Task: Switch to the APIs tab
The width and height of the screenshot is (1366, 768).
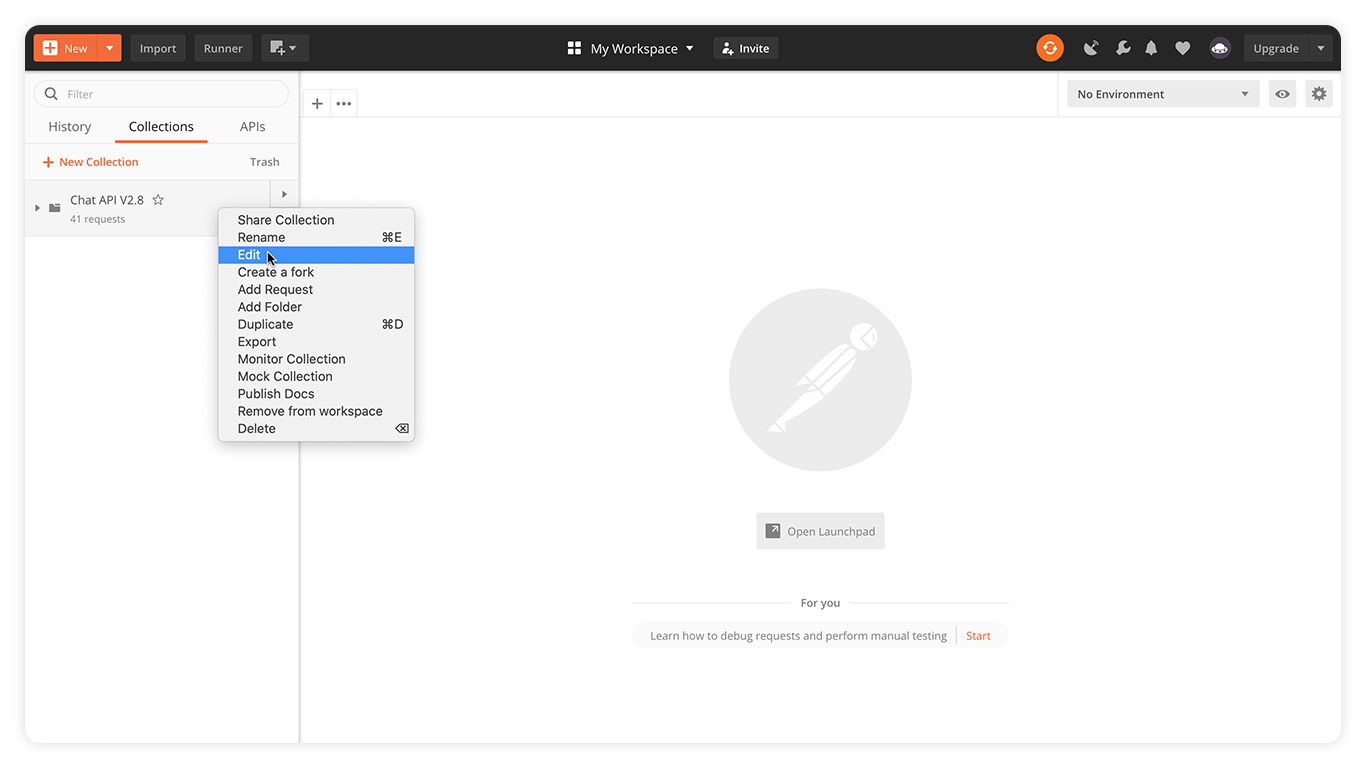Action: (x=253, y=127)
